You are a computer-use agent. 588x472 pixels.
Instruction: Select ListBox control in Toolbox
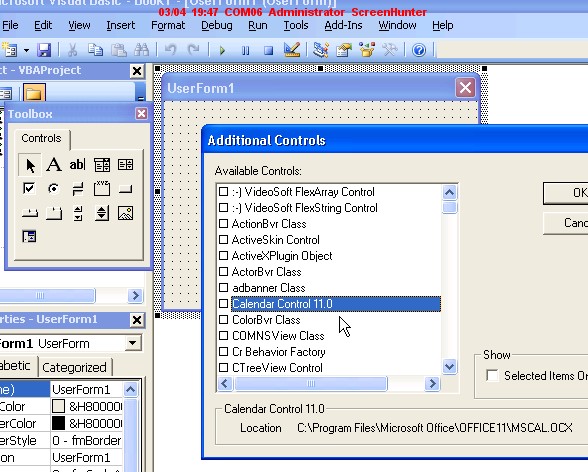coord(125,165)
